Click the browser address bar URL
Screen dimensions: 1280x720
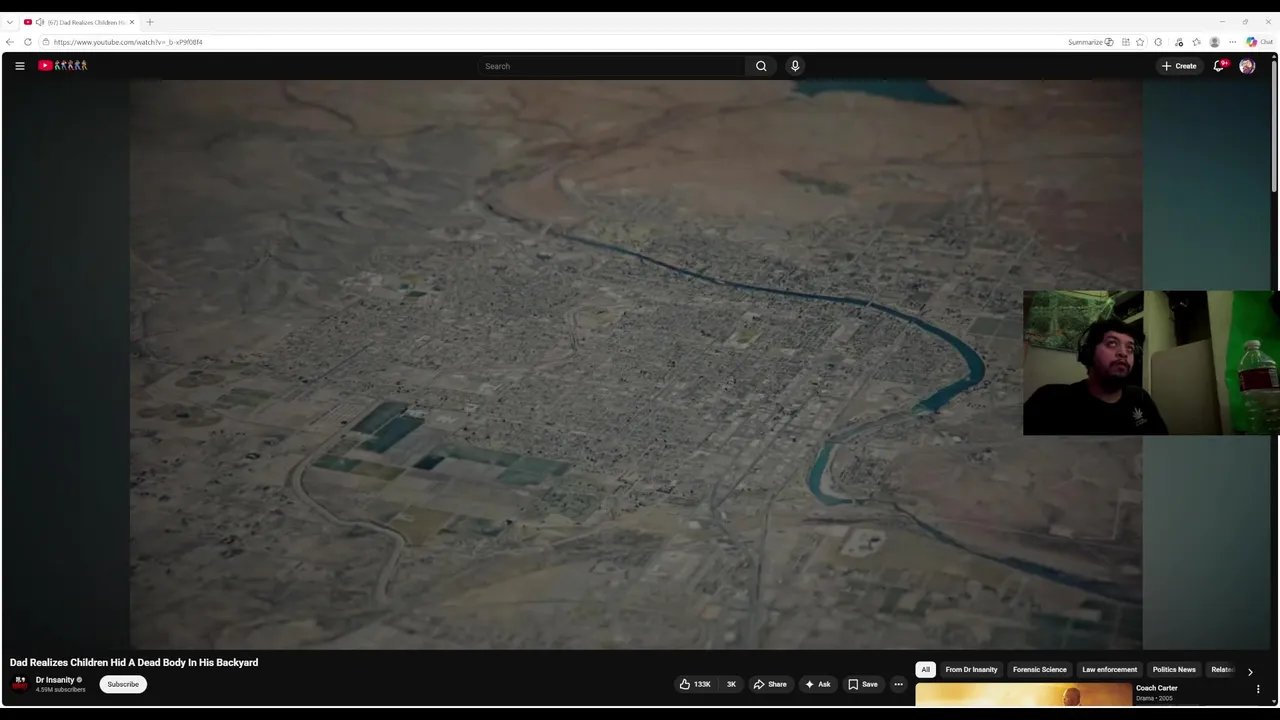coord(128,42)
